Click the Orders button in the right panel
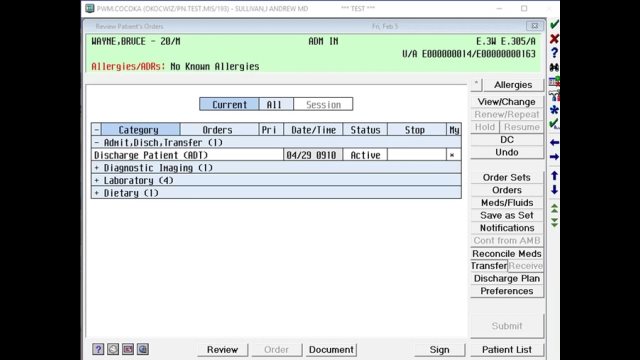 click(507, 190)
